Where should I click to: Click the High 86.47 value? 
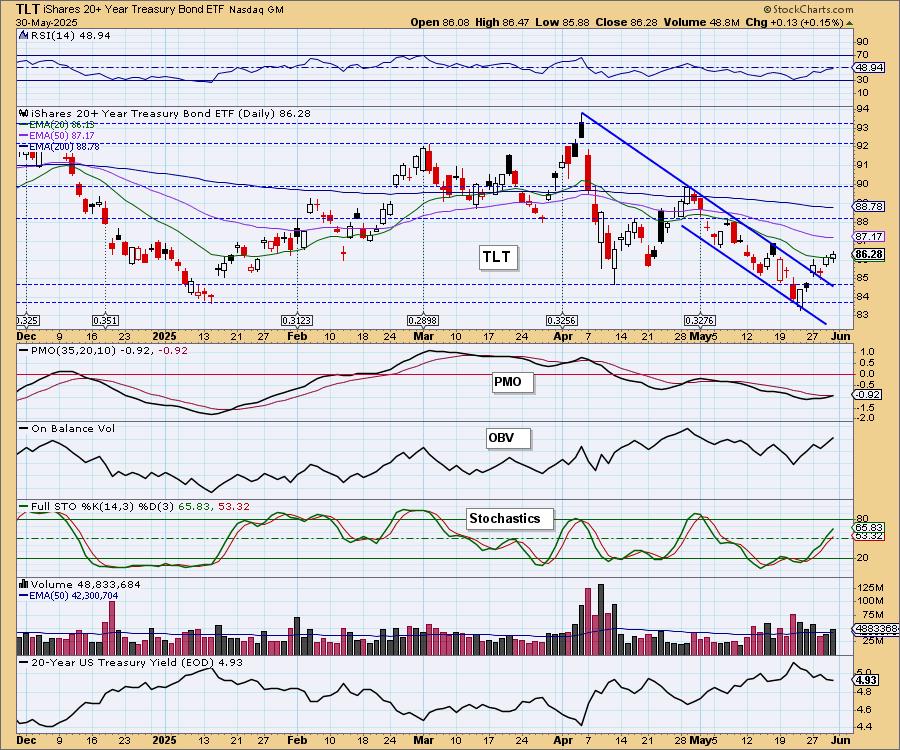(x=502, y=22)
